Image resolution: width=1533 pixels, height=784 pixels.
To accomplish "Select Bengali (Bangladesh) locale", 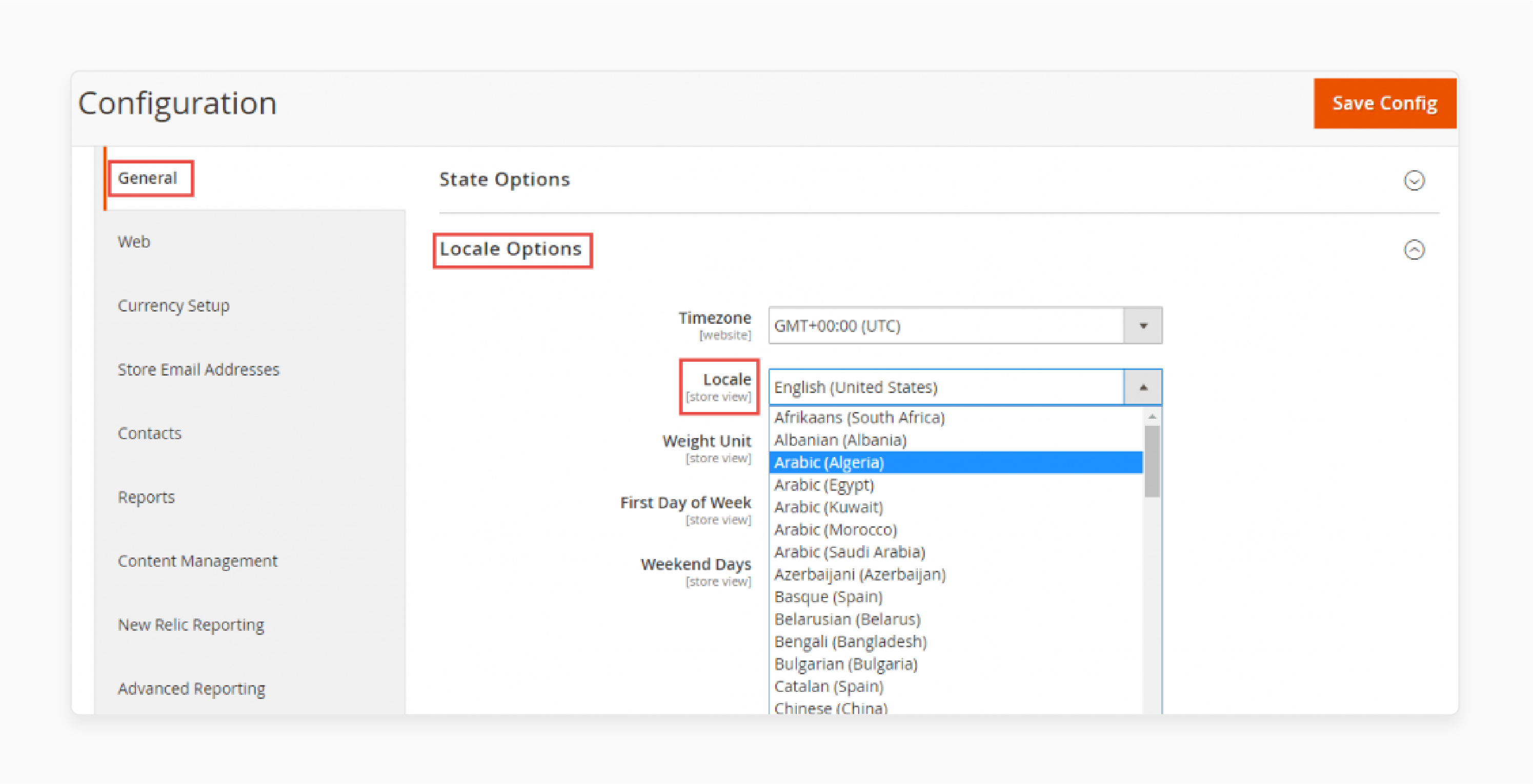I will click(x=956, y=642).
